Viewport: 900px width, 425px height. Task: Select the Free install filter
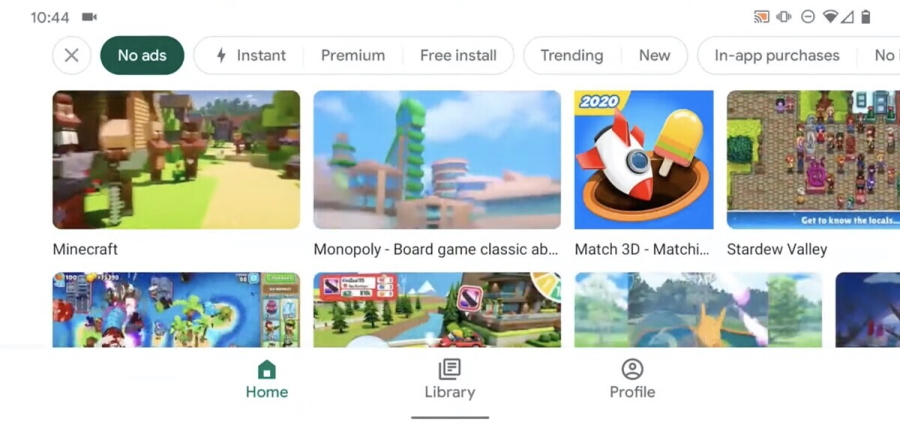(458, 56)
